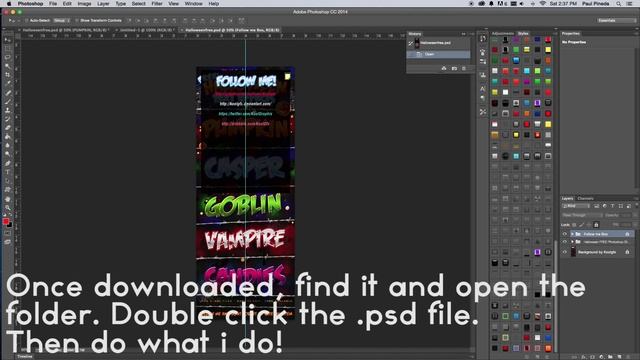640x360 pixels.
Task: Select the Eraser tool
Action: click(x=8, y=128)
